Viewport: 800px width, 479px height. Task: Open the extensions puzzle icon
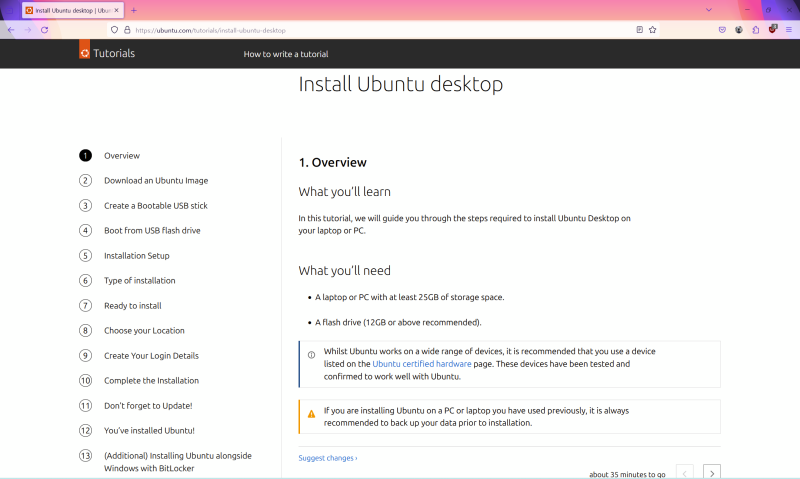click(756, 30)
